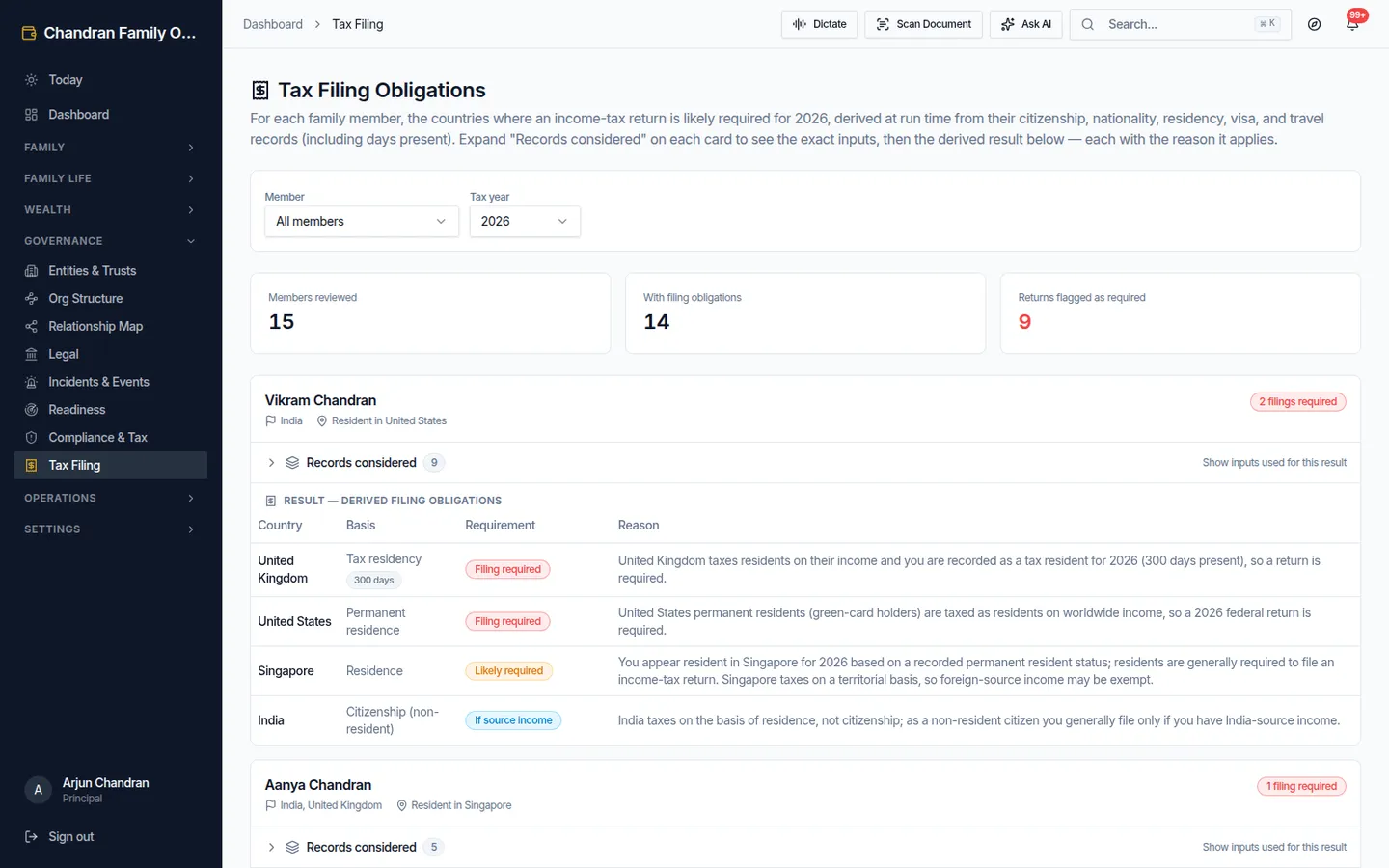Open the Ask AI assistant
The image size is (1389, 868).
[1026, 24]
